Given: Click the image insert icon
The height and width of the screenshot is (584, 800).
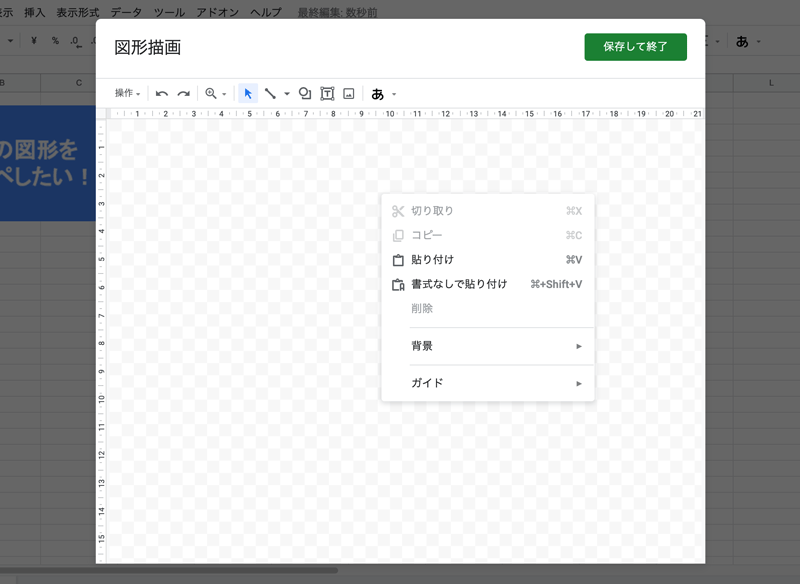Looking at the screenshot, I should coord(348,93).
